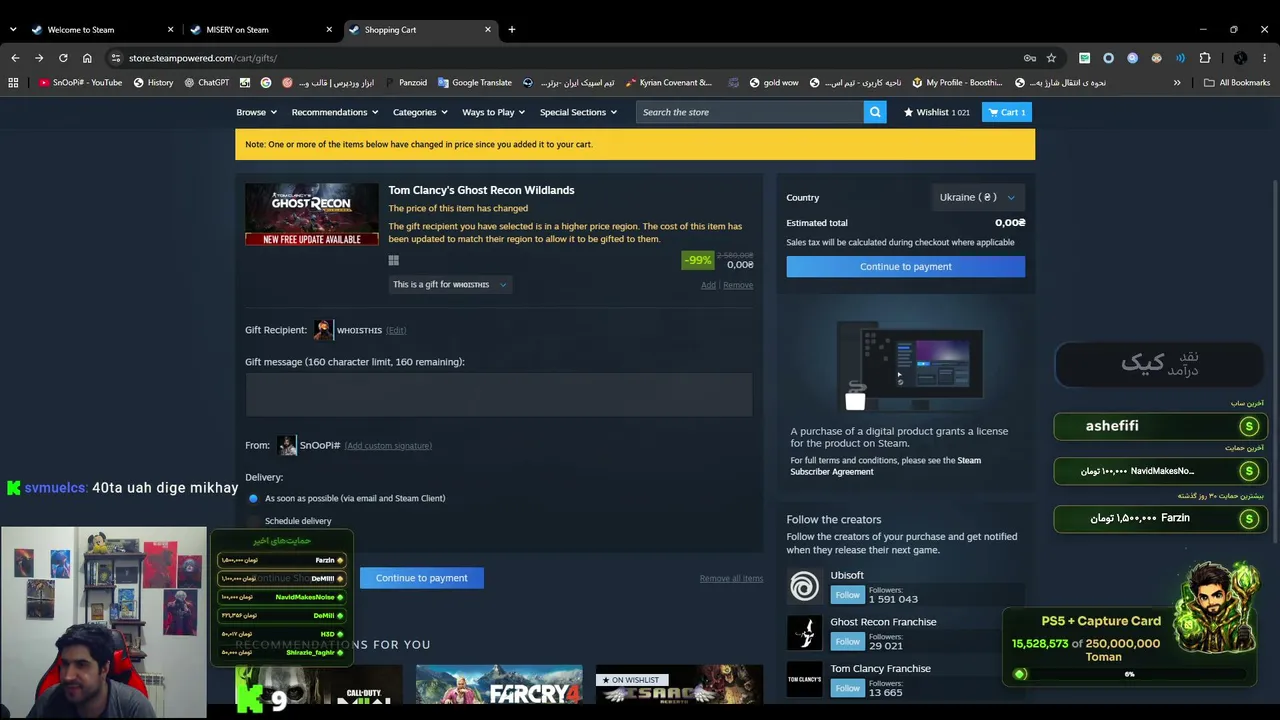Click the browser address bar URL
1280x720 pixels.
click(x=203, y=58)
